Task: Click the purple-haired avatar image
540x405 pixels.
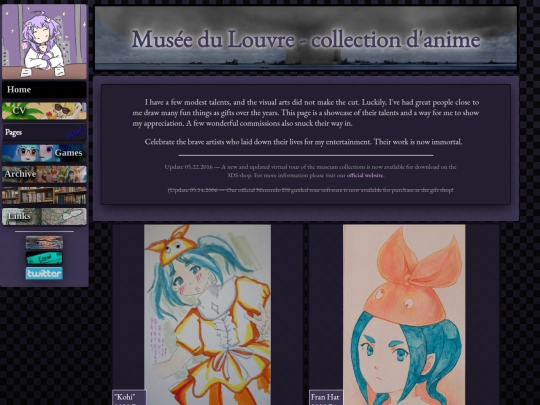Action: point(44,42)
